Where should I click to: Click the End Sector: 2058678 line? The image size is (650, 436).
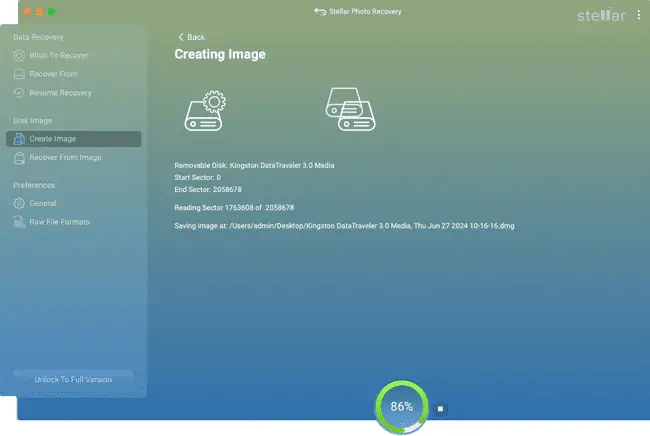tap(208, 189)
